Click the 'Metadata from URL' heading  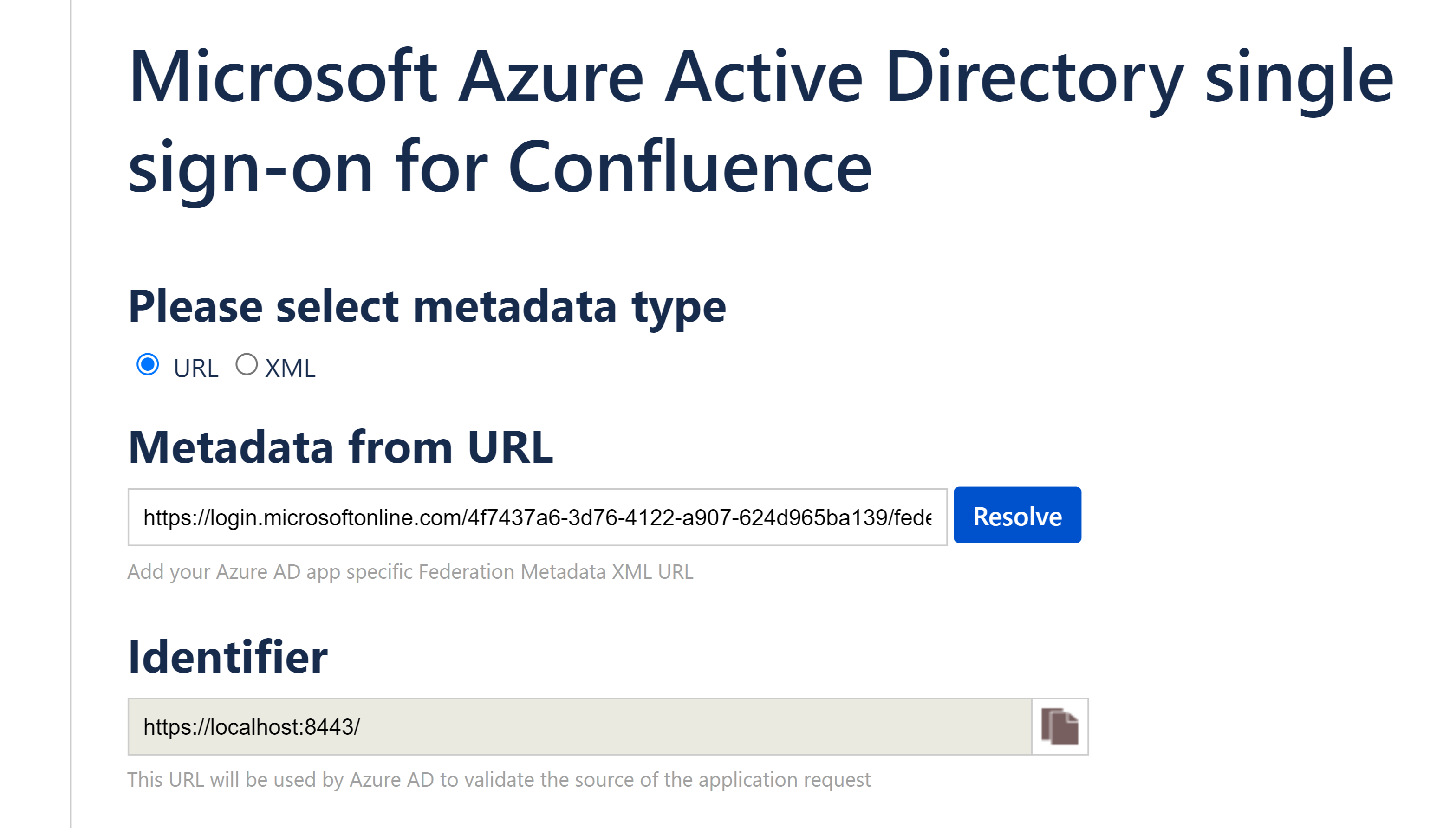pyautogui.click(x=341, y=447)
